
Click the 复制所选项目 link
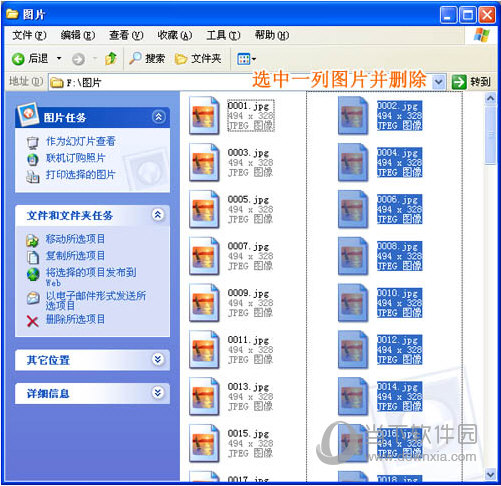tap(75, 256)
